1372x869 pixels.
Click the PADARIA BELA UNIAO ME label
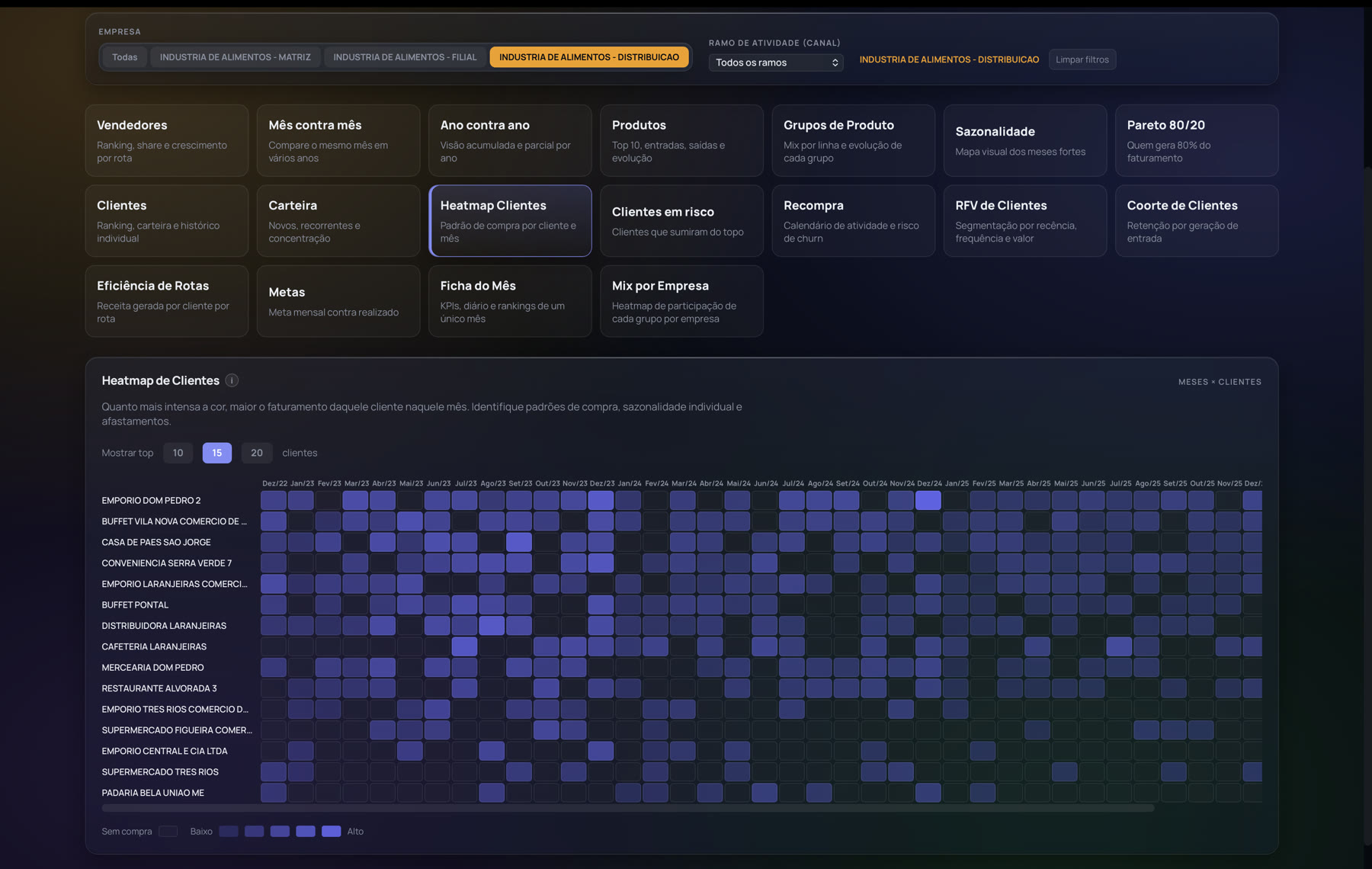tap(152, 794)
